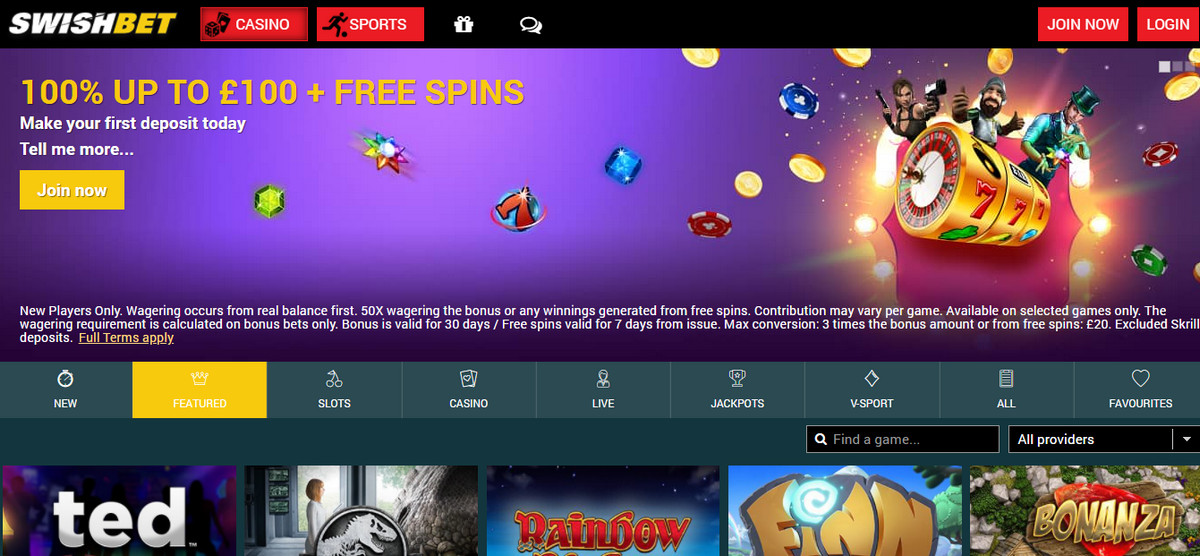1200x556 pixels.
Task: Open the ted game thumbnail
Action: click(x=120, y=511)
